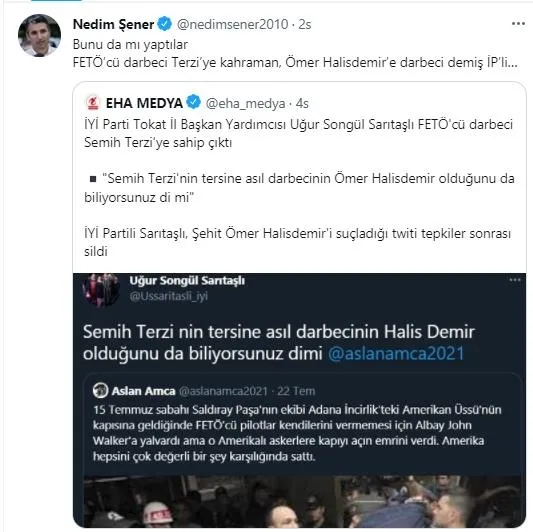Screen dimensions: 533x532
Task: Click the 2s timestamp on Nedim's tweet
Action: 305,24
